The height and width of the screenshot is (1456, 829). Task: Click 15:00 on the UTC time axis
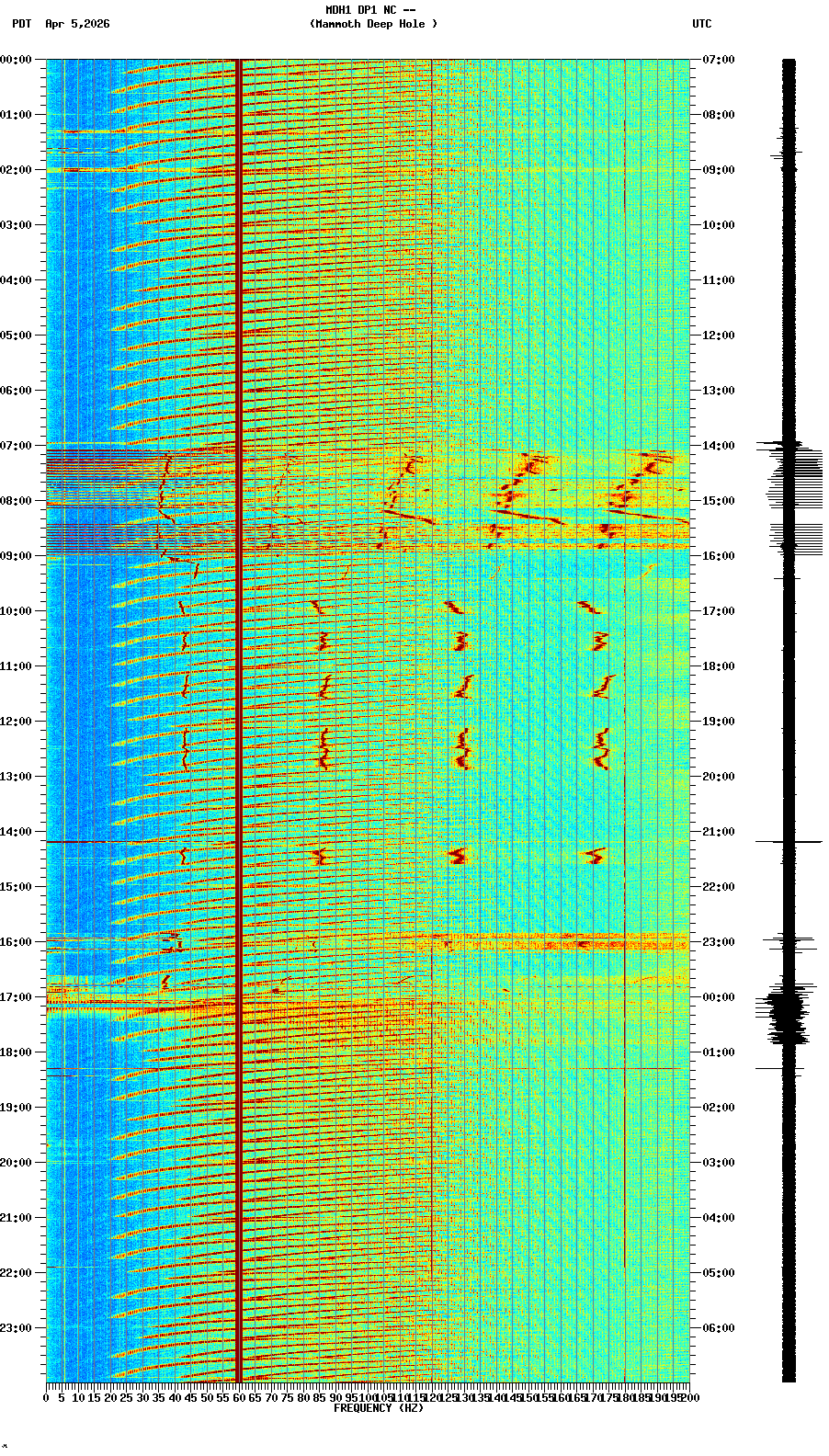click(x=719, y=501)
